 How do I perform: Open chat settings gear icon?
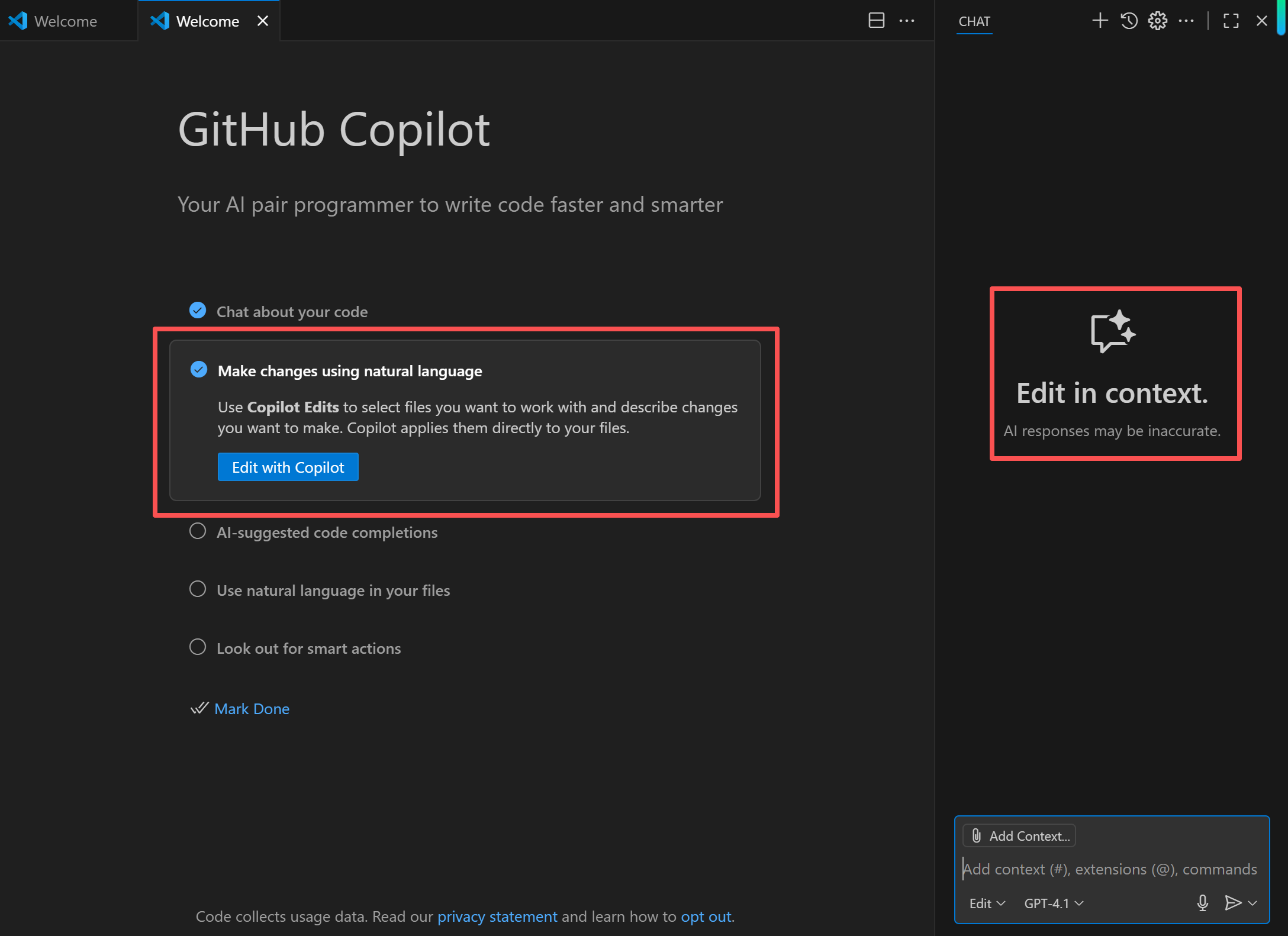(1158, 21)
